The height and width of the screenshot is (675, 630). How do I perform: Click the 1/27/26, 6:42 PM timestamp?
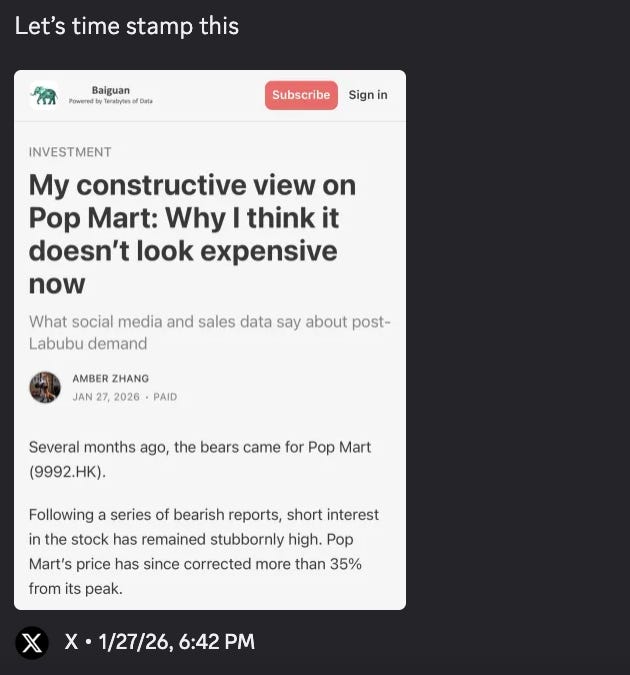pos(177,641)
